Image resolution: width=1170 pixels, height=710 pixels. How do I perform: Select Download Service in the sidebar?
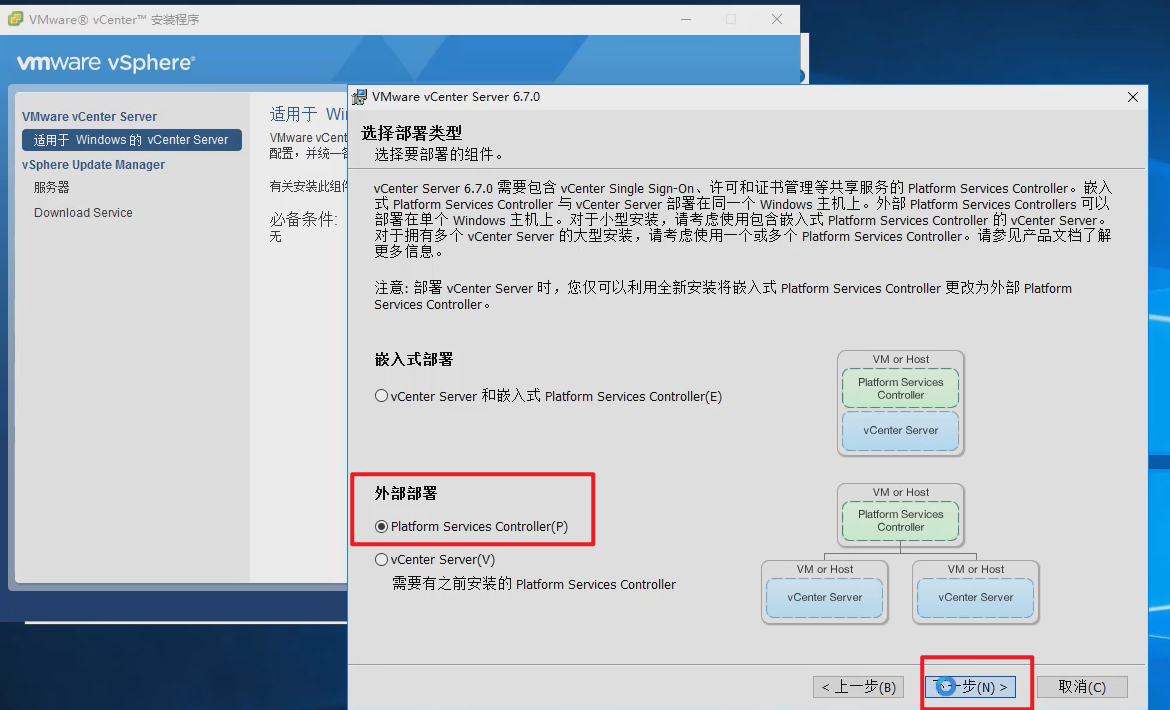(x=83, y=213)
